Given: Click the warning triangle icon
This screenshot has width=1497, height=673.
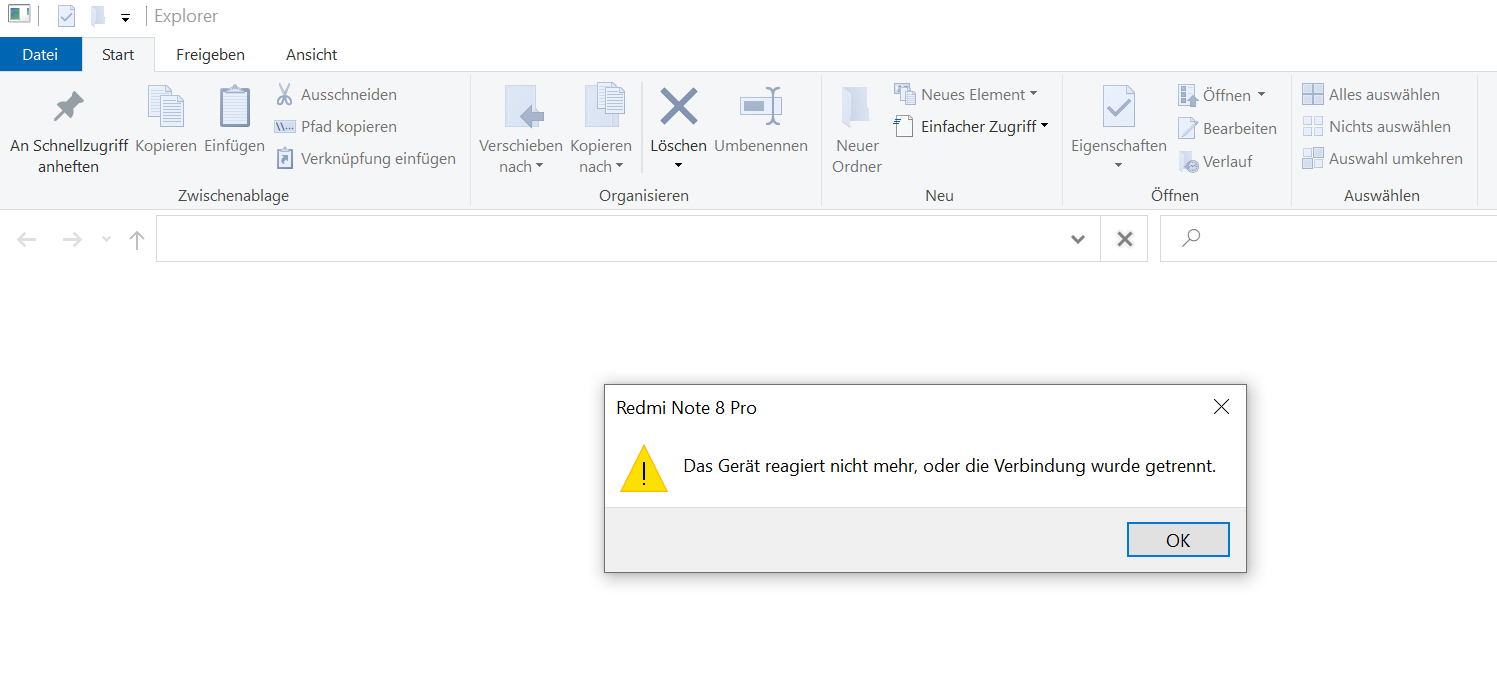Looking at the screenshot, I should click(x=644, y=468).
